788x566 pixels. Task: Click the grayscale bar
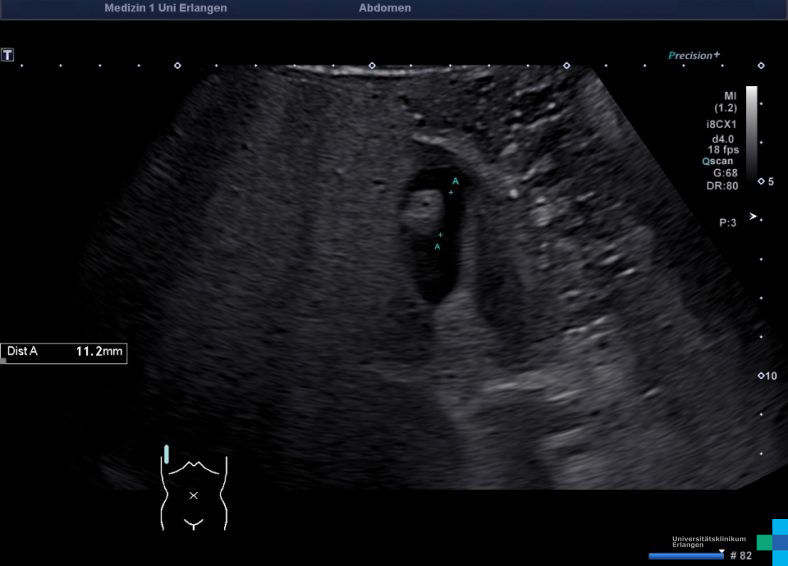click(752, 130)
